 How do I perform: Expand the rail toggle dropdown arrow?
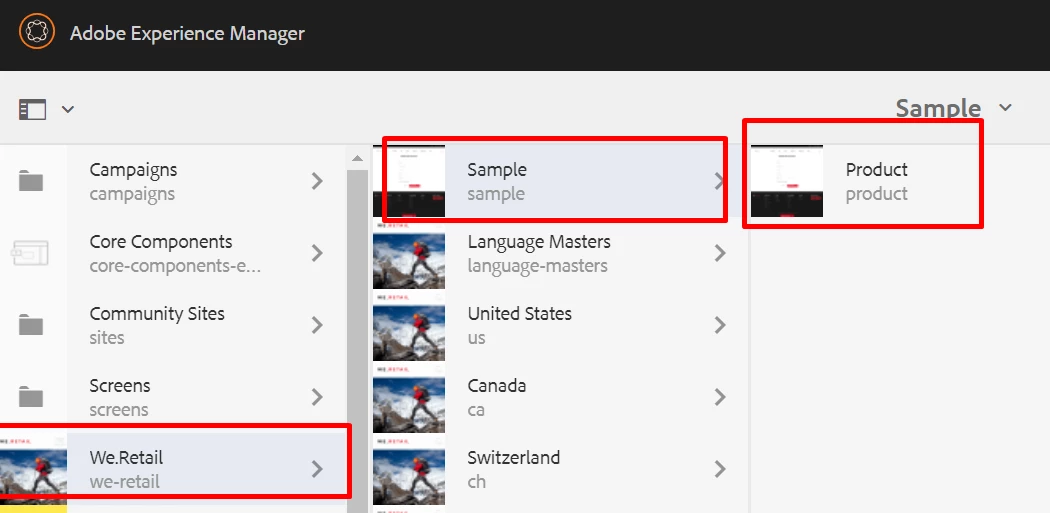click(68, 109)
